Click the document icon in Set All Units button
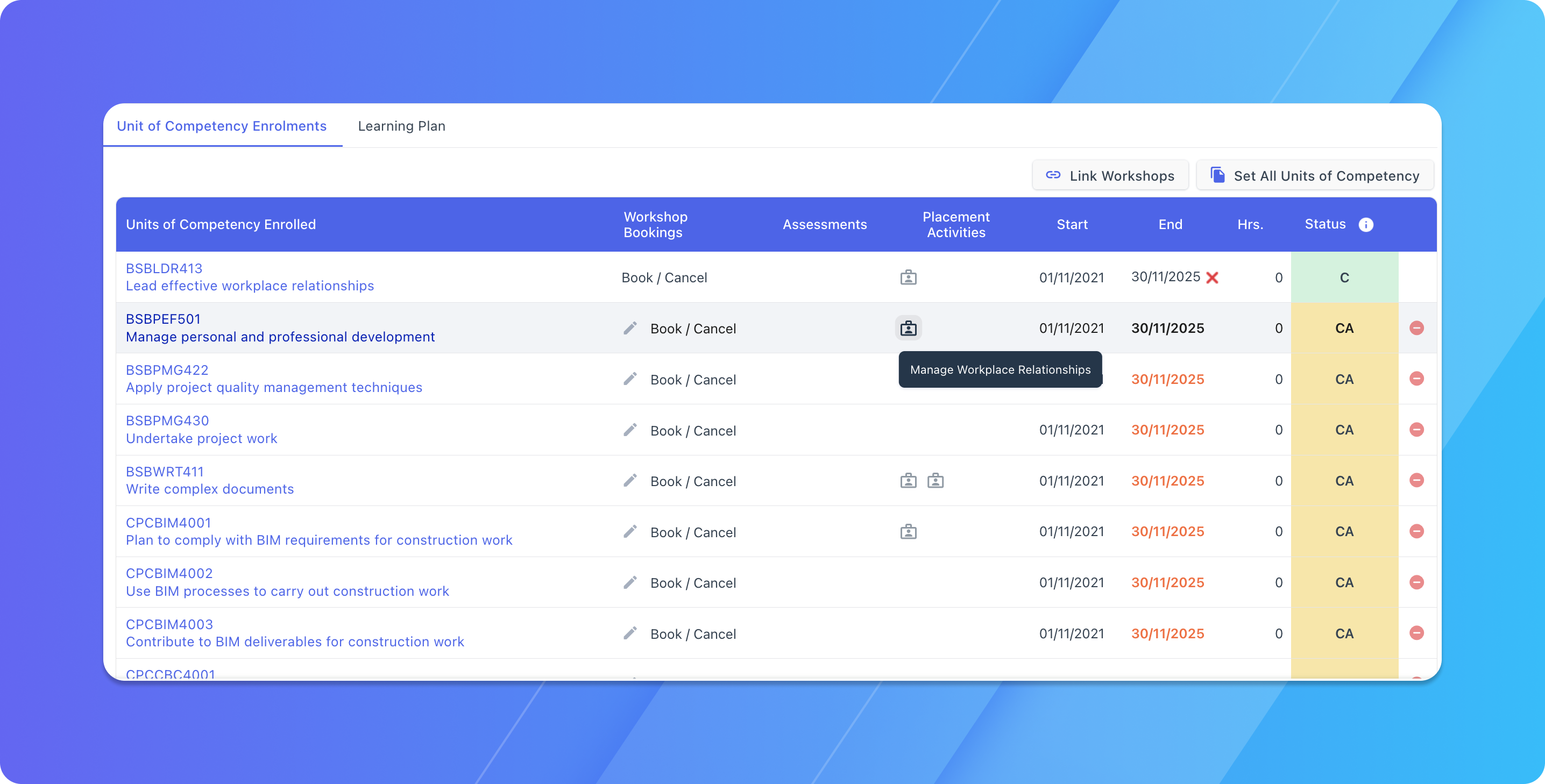 (1217, 175)
